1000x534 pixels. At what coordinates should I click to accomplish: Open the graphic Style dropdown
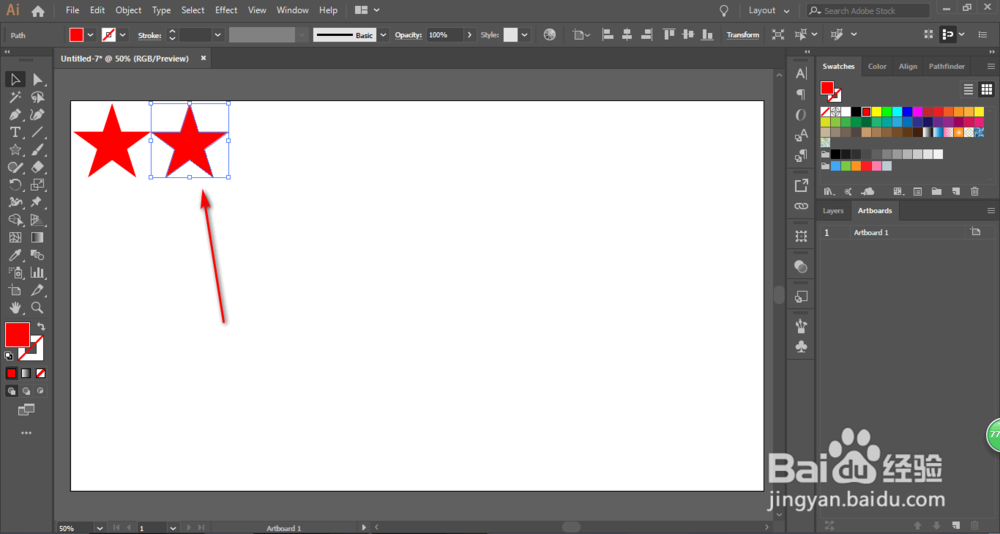[x=525, y=35]
